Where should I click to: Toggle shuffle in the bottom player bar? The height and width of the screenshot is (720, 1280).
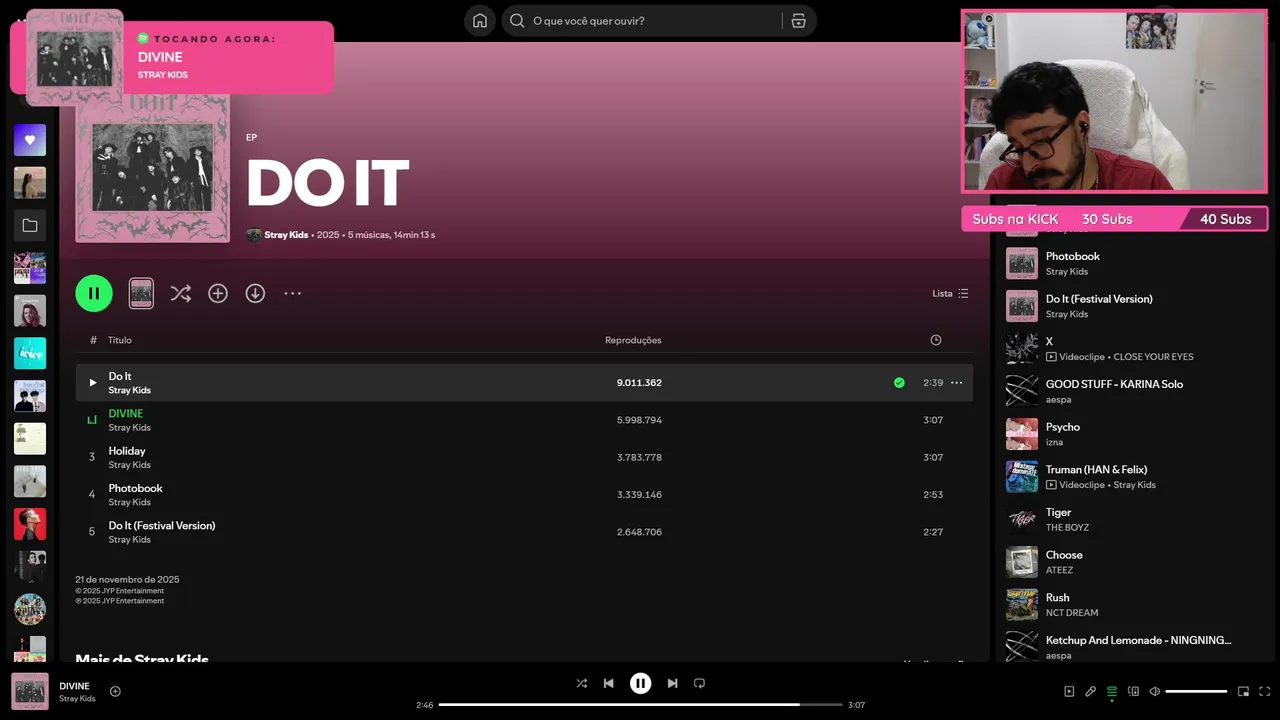[582, 683]
